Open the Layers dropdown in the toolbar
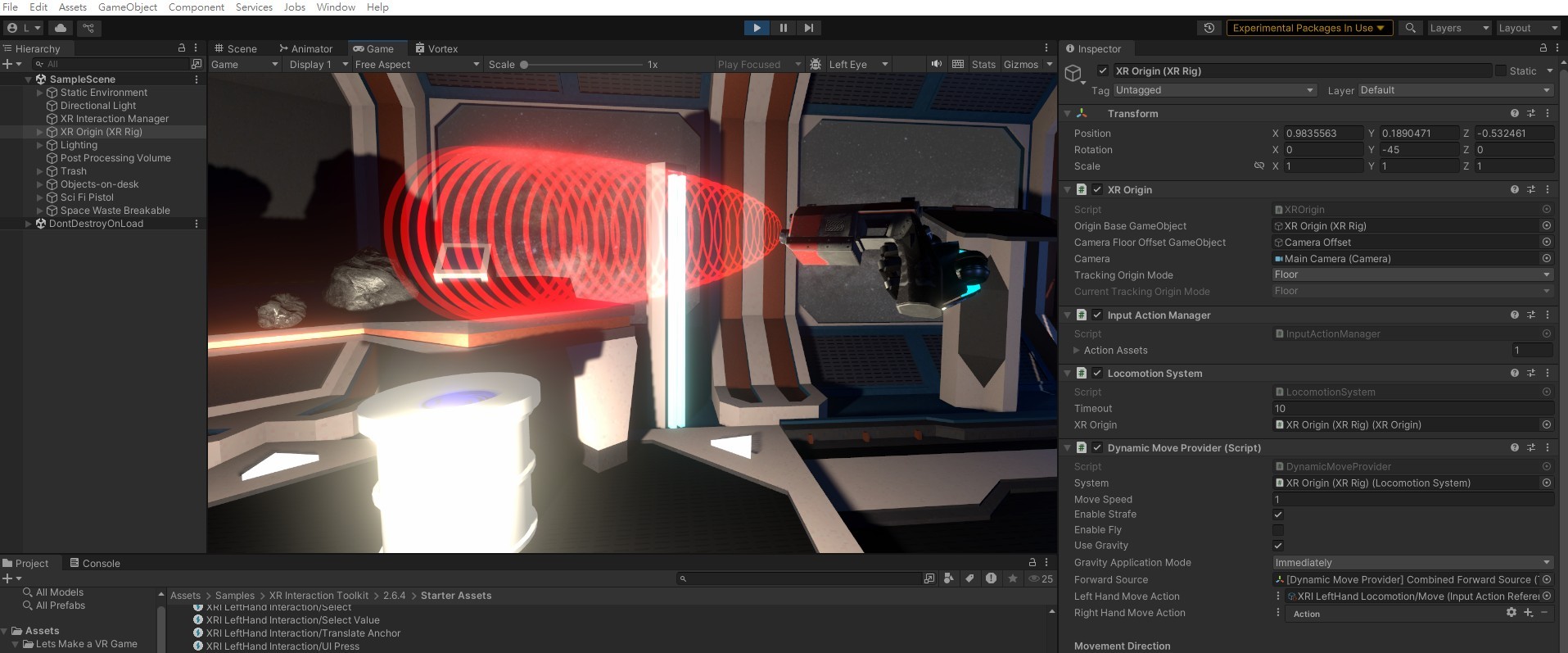The width and height of the screenshot is (1568, 653). (x=1459, y=28)
